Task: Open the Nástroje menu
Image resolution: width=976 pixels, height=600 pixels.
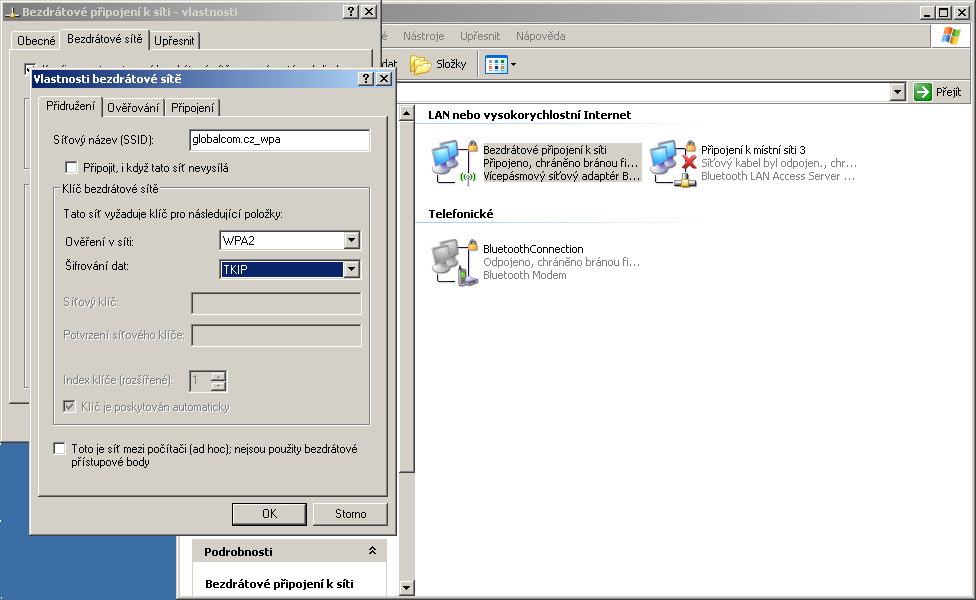Action: pyautogui.click(x=423, y=36)
